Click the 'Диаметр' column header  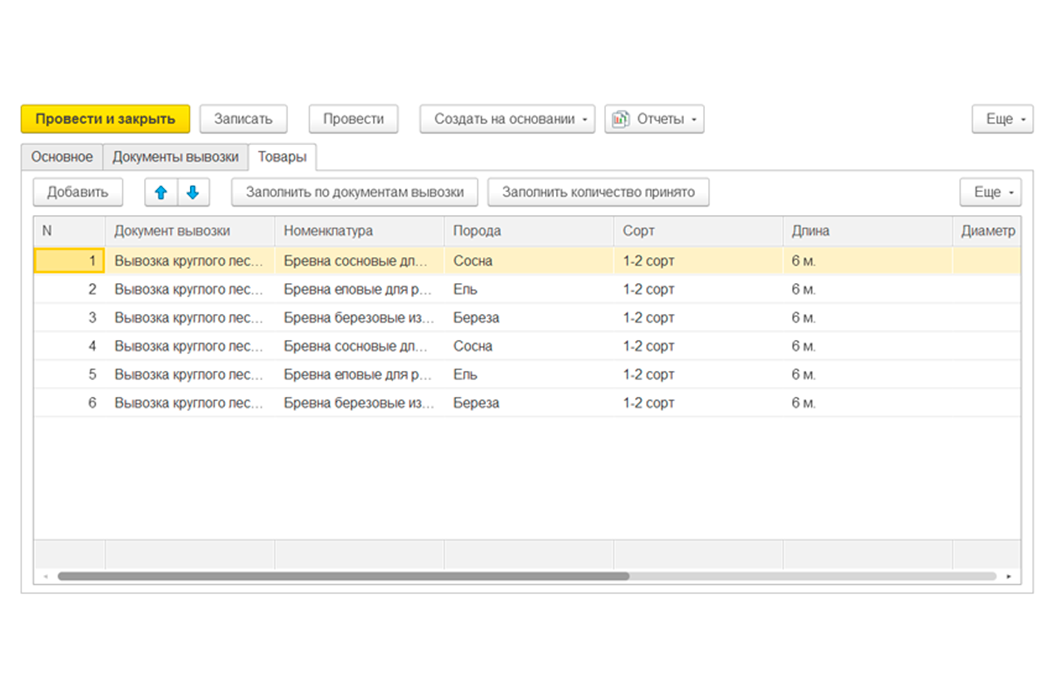[x=987, y=231]
